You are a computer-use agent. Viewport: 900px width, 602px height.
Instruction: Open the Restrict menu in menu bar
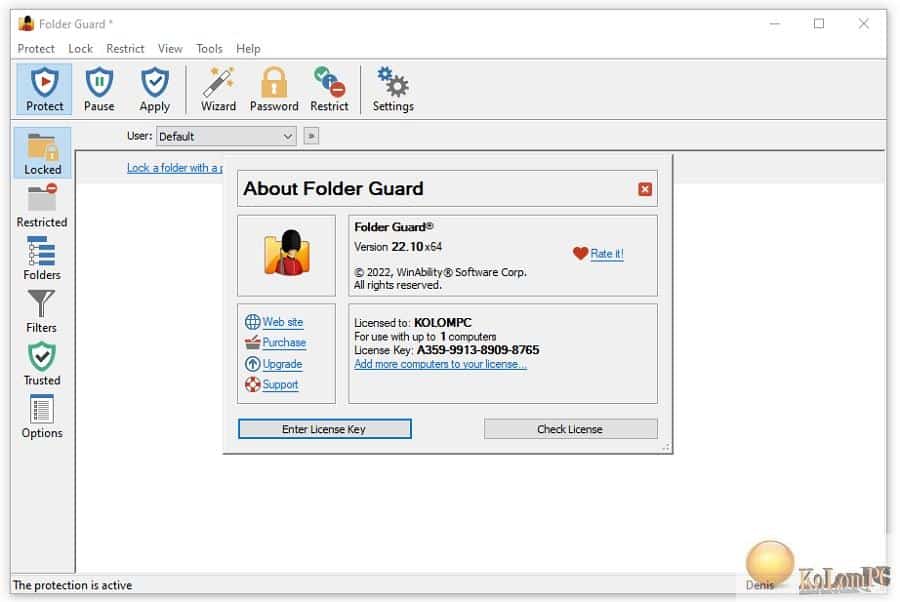click(x=125, y=49)
